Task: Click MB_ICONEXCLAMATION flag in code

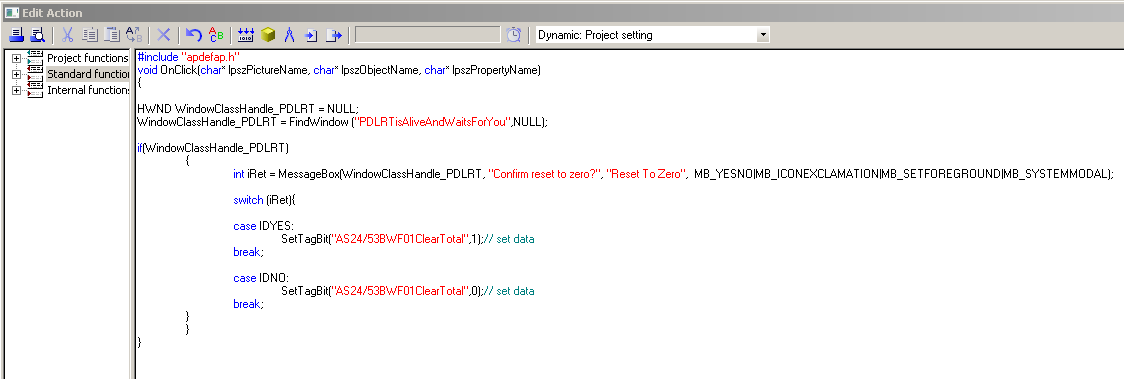Action: [816, 174]
